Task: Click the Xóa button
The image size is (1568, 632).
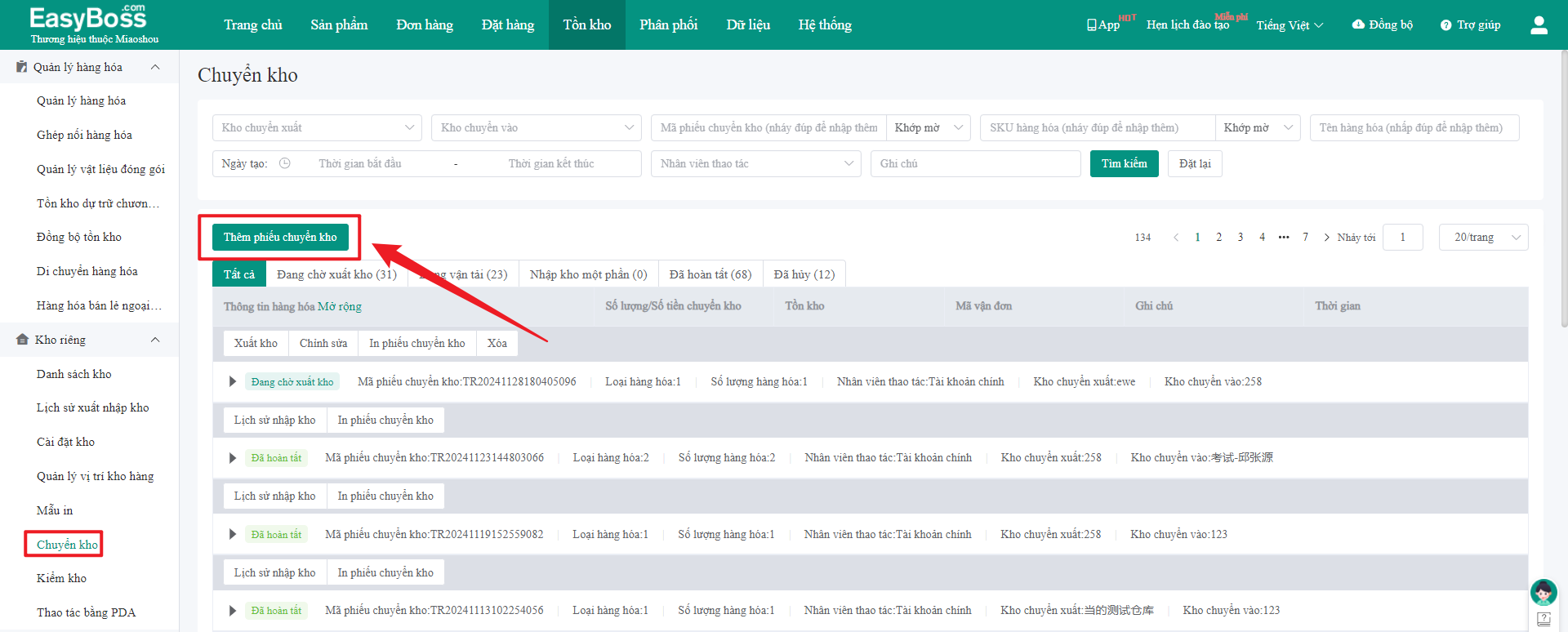Action: [x=497, y=344]
